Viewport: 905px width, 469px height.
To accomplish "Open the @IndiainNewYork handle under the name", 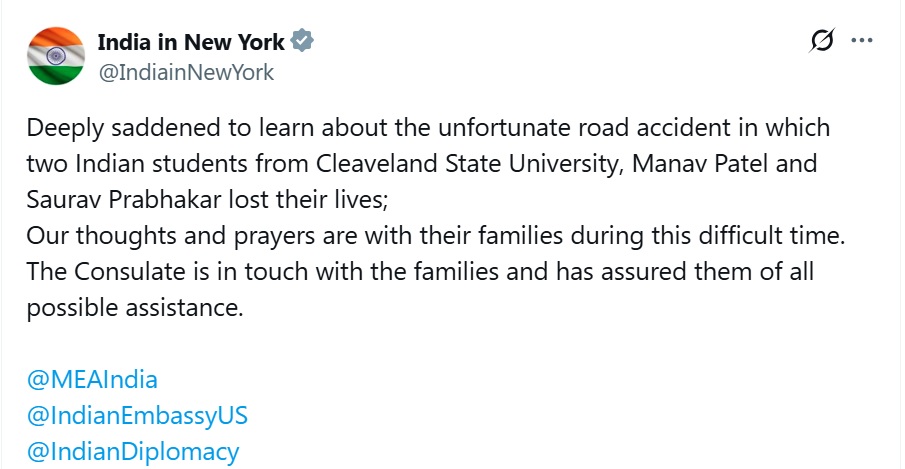I will 185,72.
